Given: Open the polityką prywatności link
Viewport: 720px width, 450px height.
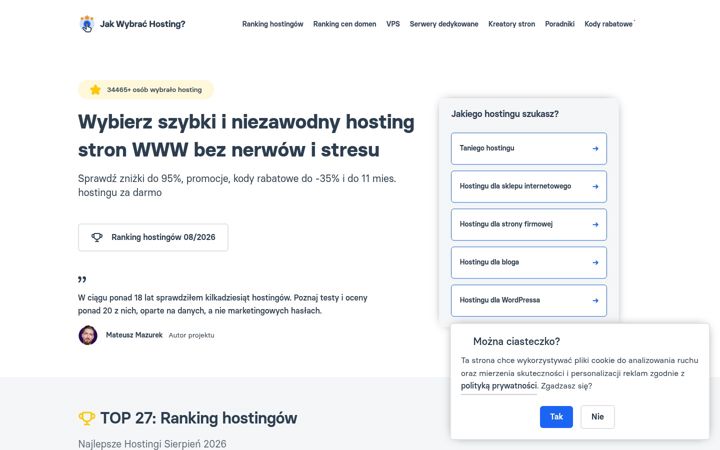Looking at the screenshot, I should (499, 386).
